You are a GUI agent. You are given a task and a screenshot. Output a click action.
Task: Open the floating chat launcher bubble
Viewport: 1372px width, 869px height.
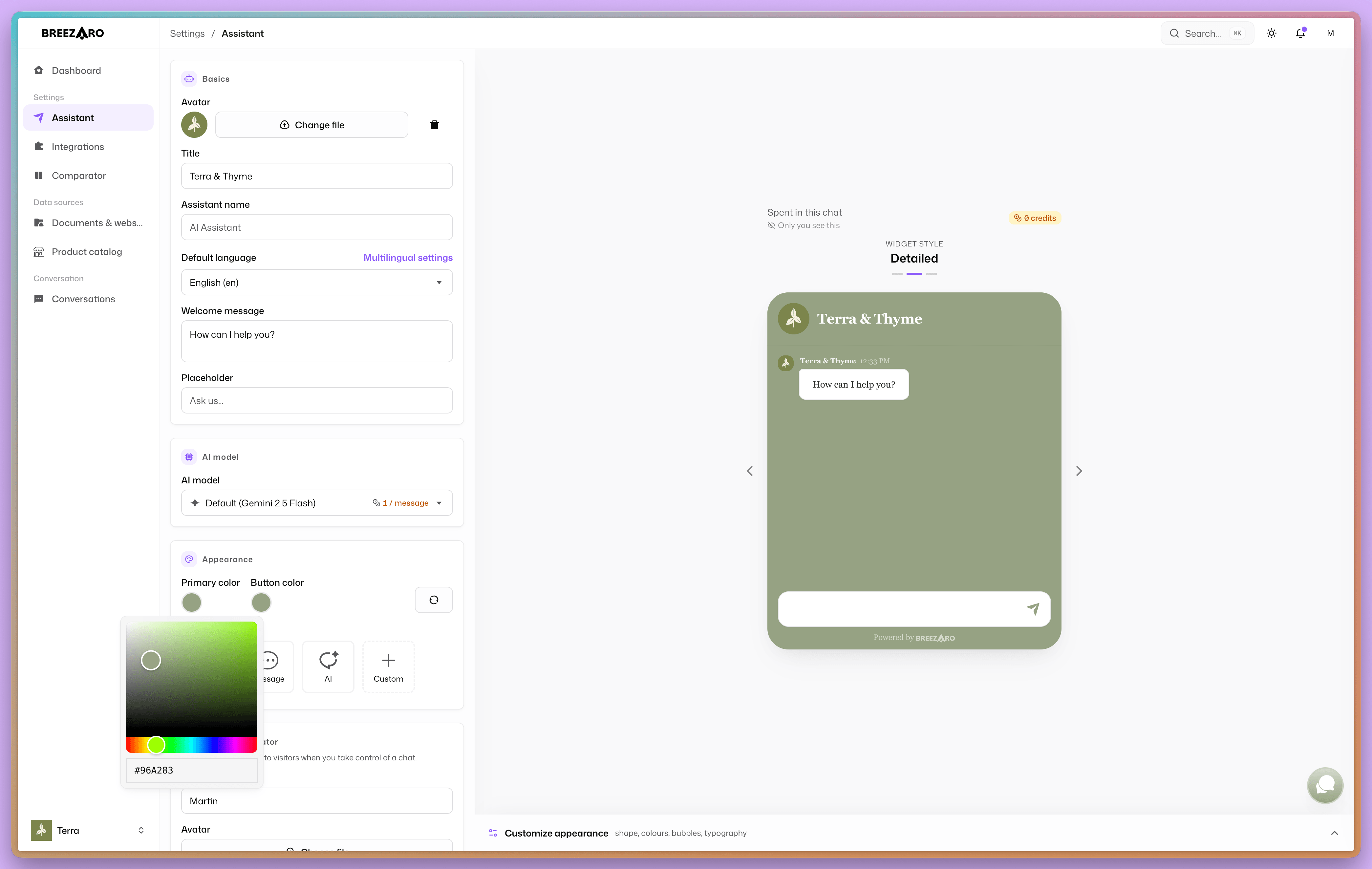[x=1325, y=785]
